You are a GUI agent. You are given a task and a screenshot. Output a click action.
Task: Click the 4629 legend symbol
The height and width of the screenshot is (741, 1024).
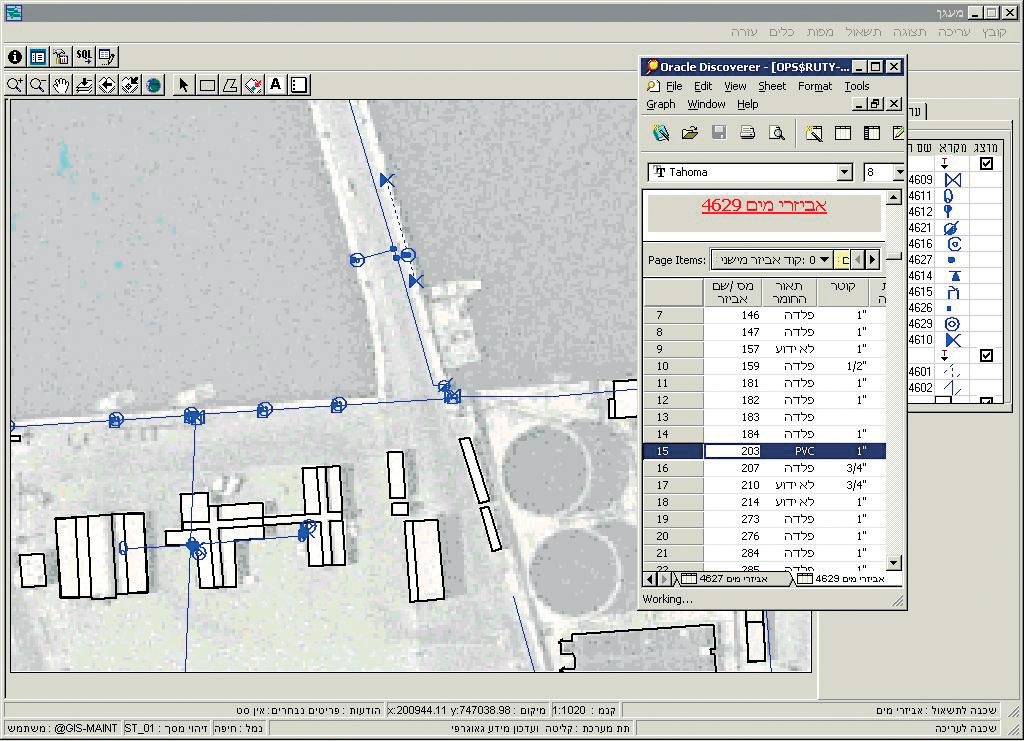click(x=952, y=324)
